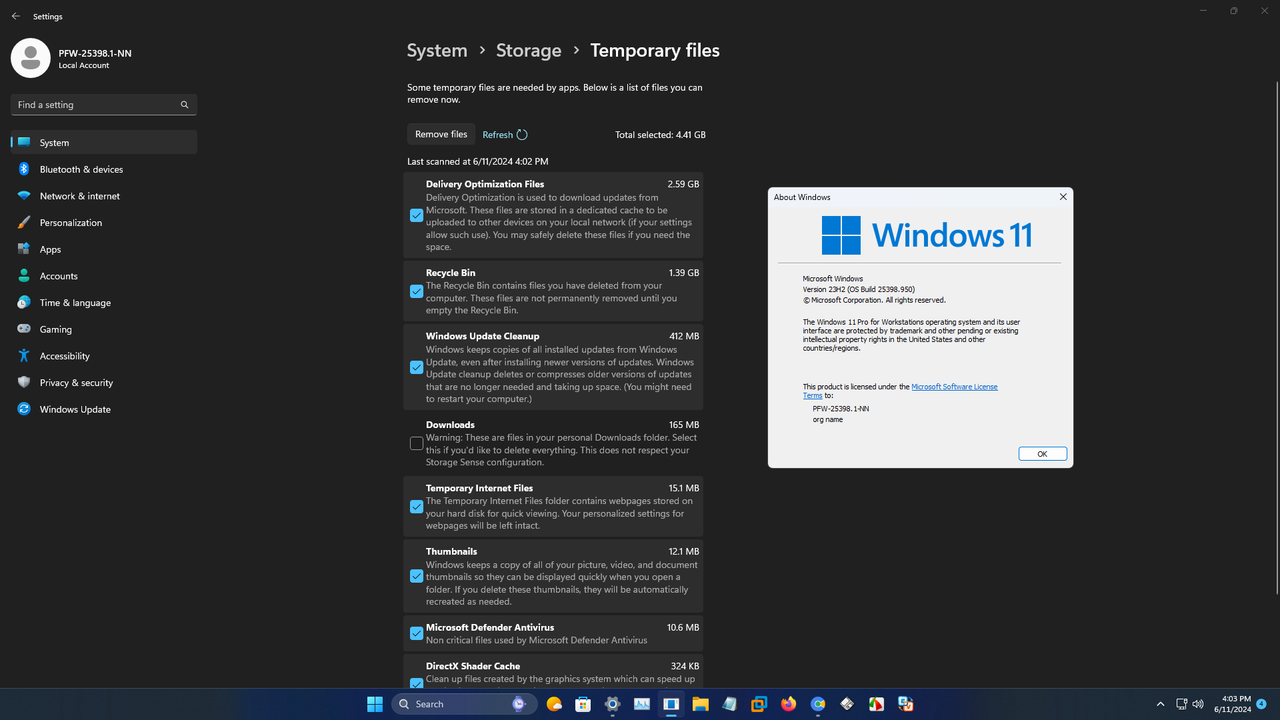The height and width of the screenshot is (720, 1280).
Task: Focus the Find a setting search box
Action: 104,105
